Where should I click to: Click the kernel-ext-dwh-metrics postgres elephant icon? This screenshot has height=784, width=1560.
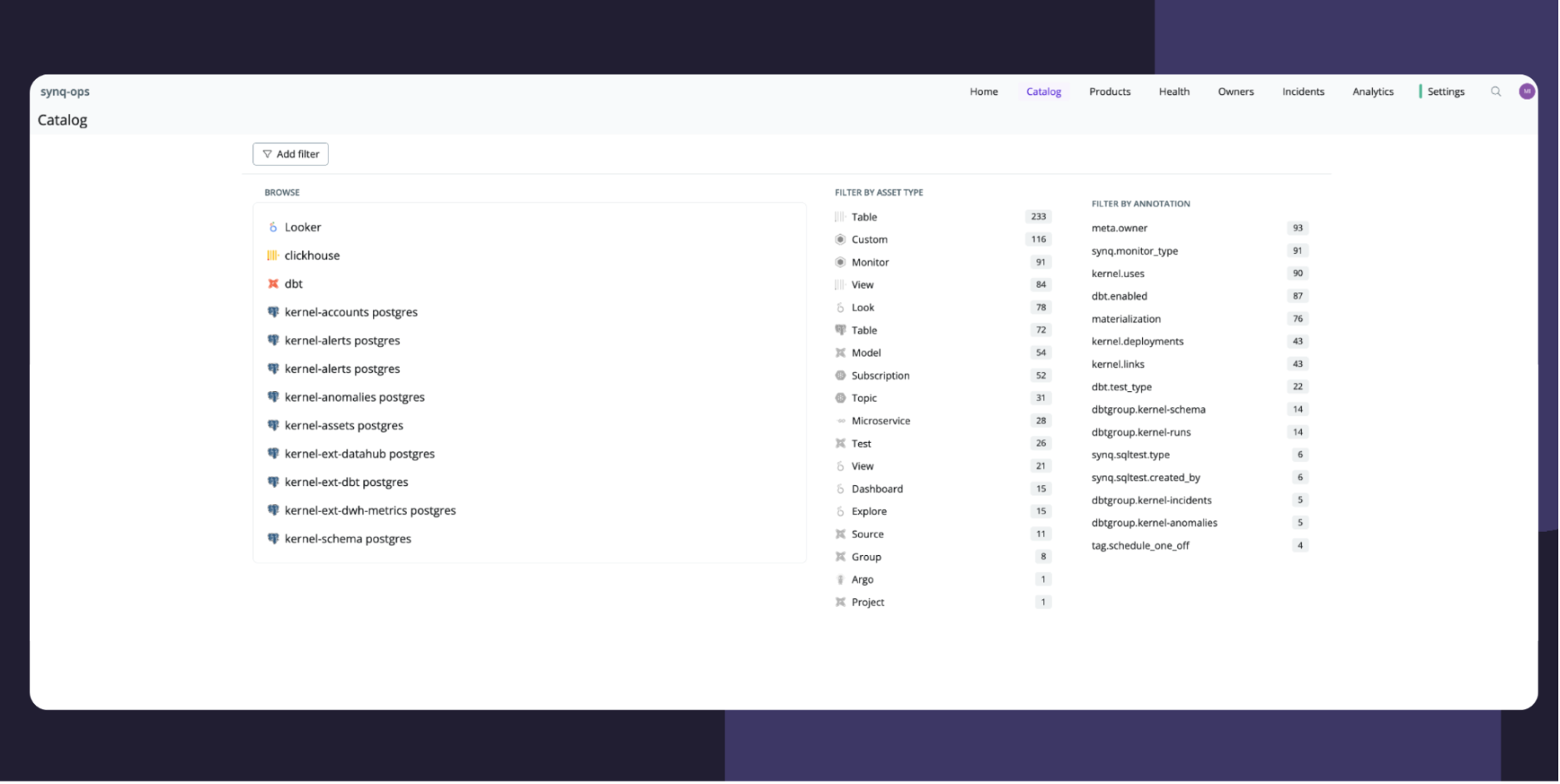coord(273,510)
